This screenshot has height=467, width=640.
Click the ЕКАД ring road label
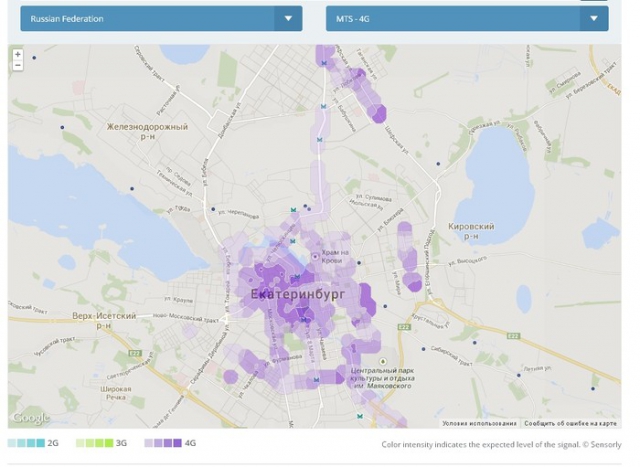pyautogui.click(x=614, y=87)
